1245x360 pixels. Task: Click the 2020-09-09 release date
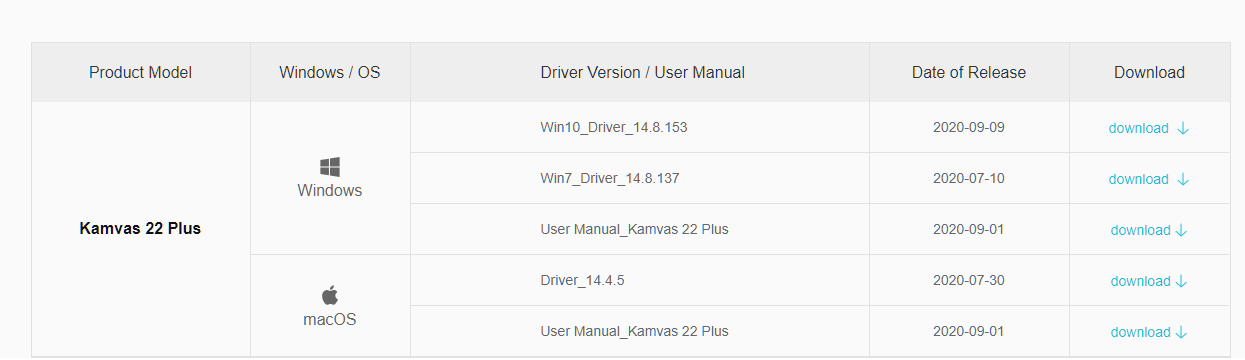969,127
